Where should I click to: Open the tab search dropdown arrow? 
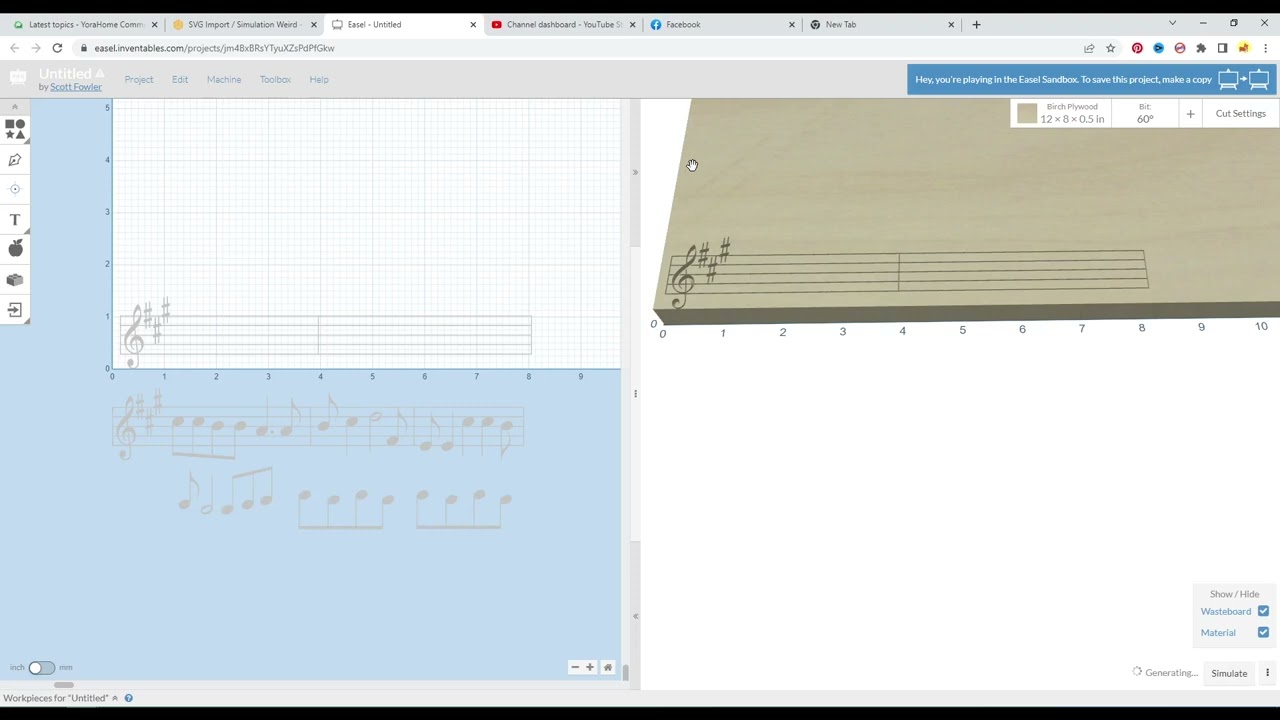(x=1172, y=24)
